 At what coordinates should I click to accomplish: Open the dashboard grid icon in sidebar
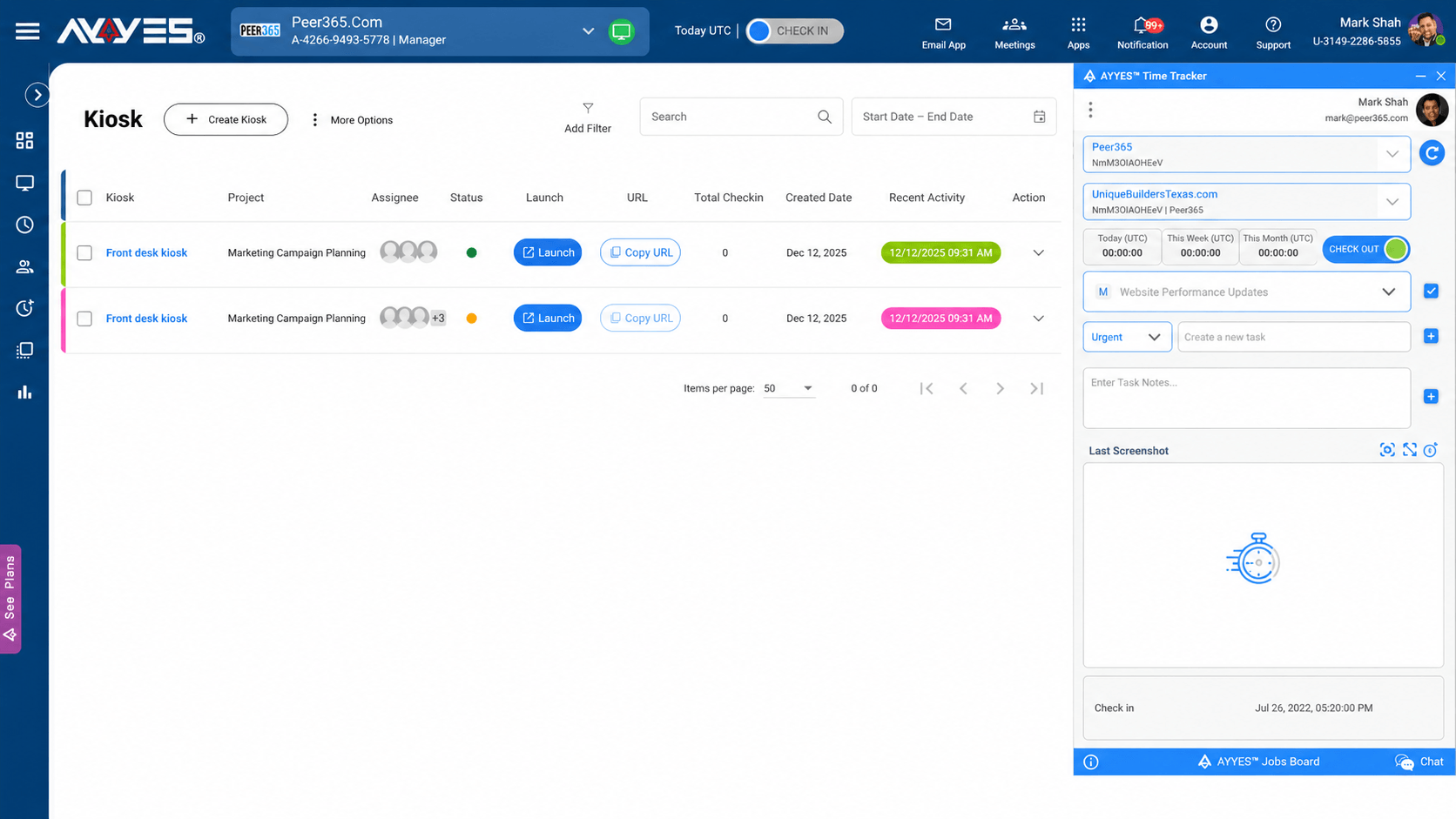(x=24, y=140)
